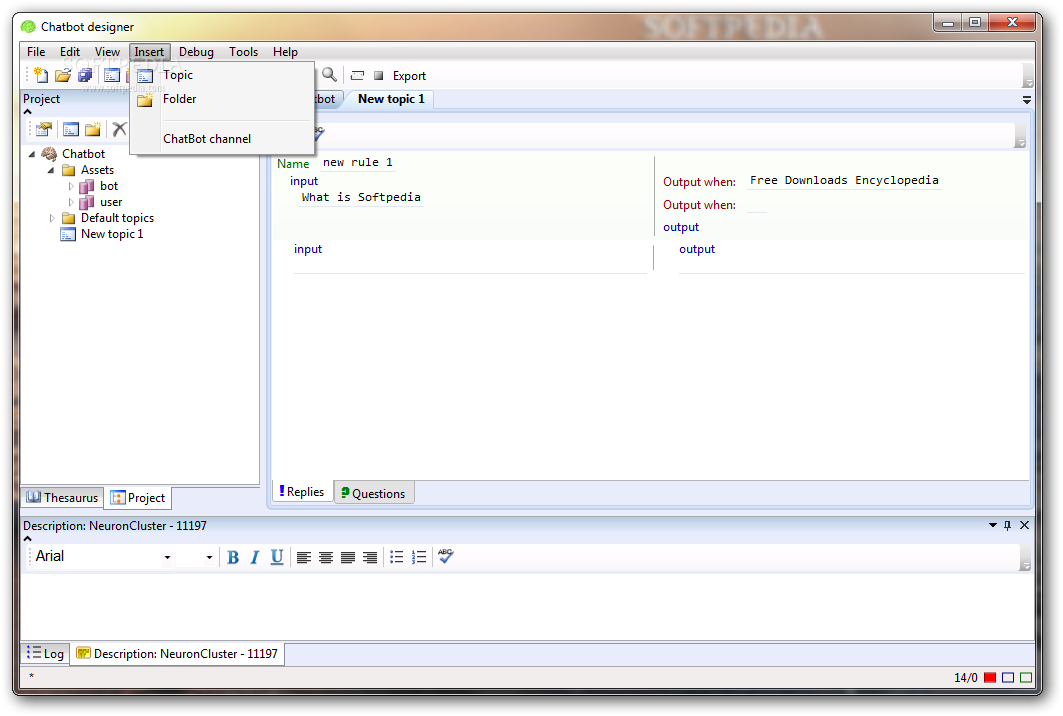Screen dimensions: 1063x716
Task: Pin the Description panel
Action: [1007, 525]
